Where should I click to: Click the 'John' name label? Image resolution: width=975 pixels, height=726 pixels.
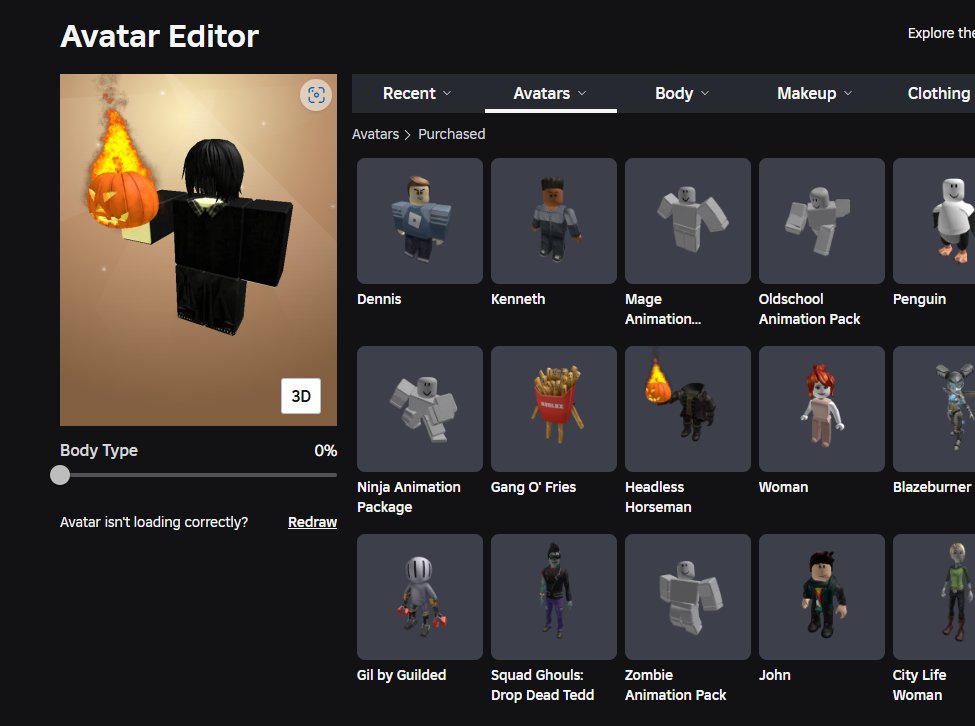click(775, 675)
